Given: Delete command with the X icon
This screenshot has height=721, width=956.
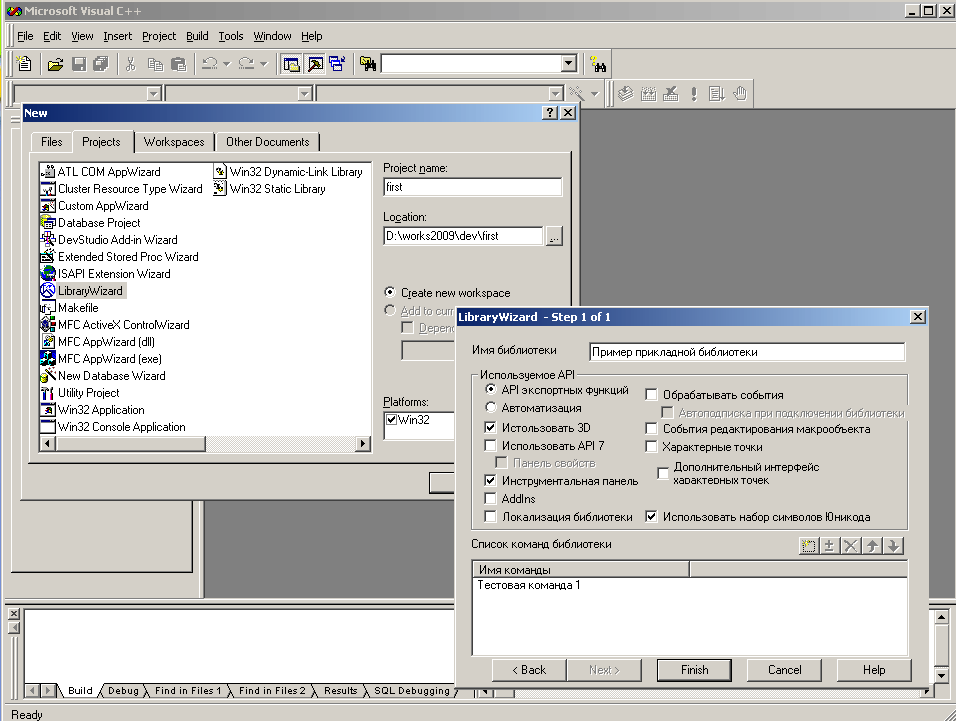Looking at the screenshot, I should click(x=850, y=545).
